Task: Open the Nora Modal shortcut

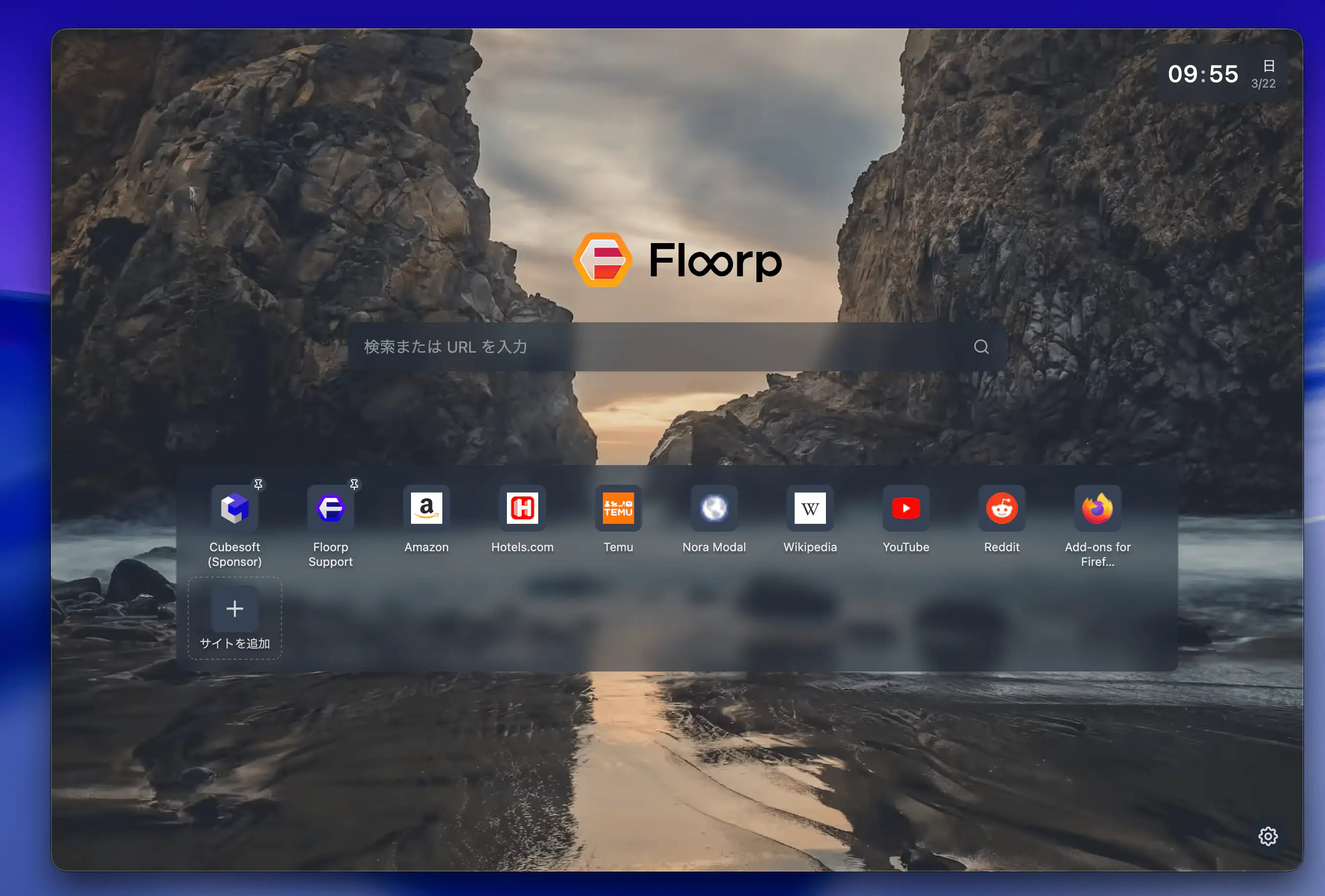Action: (714, 509)
